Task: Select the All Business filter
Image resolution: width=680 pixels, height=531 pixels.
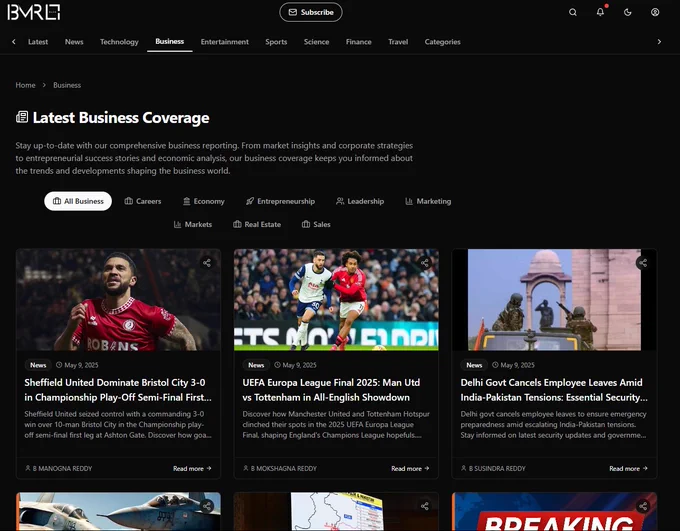Action: click(78, 201)
